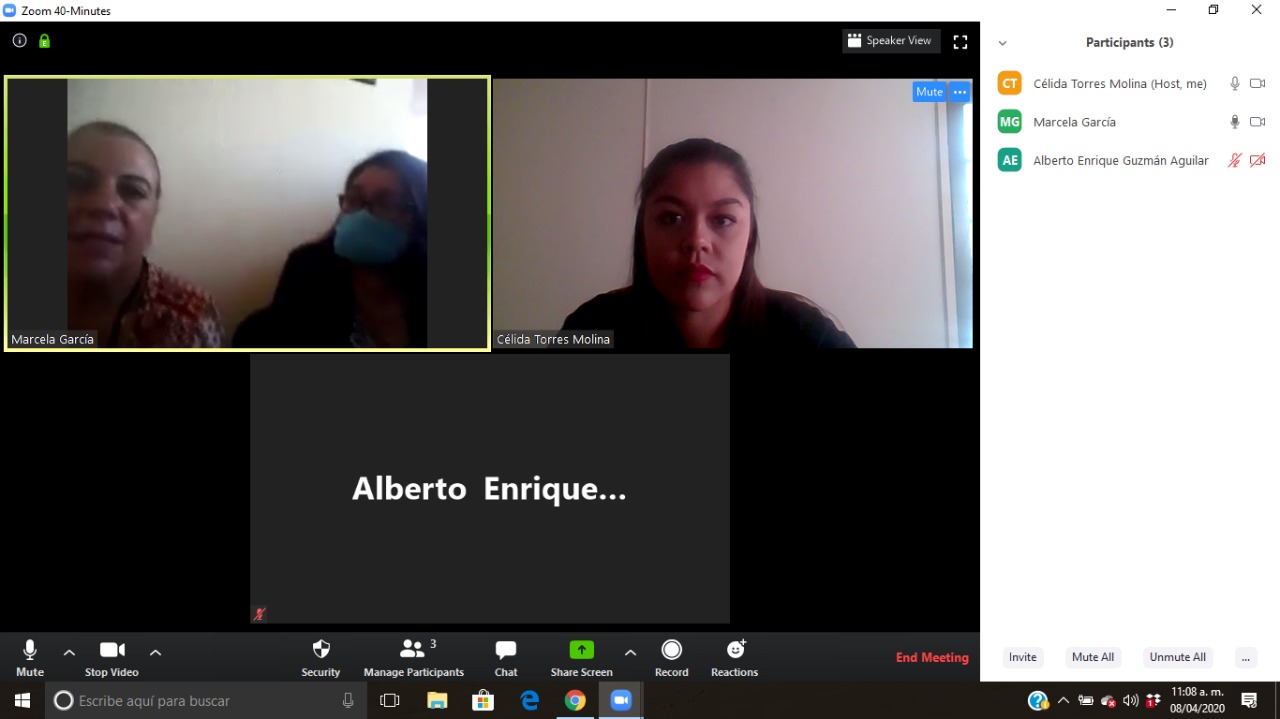Toggle Marcela García's microphone in the participants list

[x=1235, y=122]
